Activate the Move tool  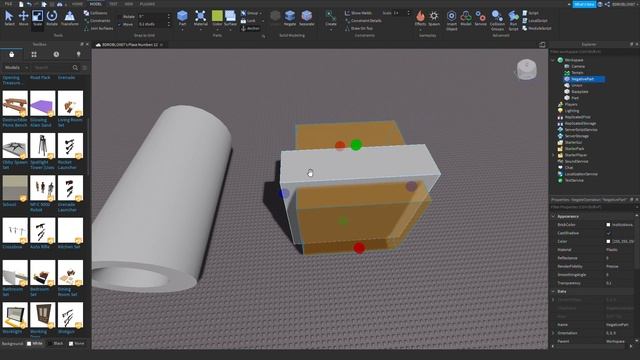click(24, 18)
